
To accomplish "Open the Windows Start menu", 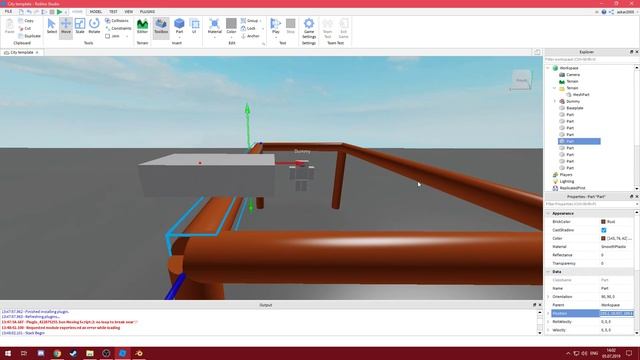I will 8,353.
